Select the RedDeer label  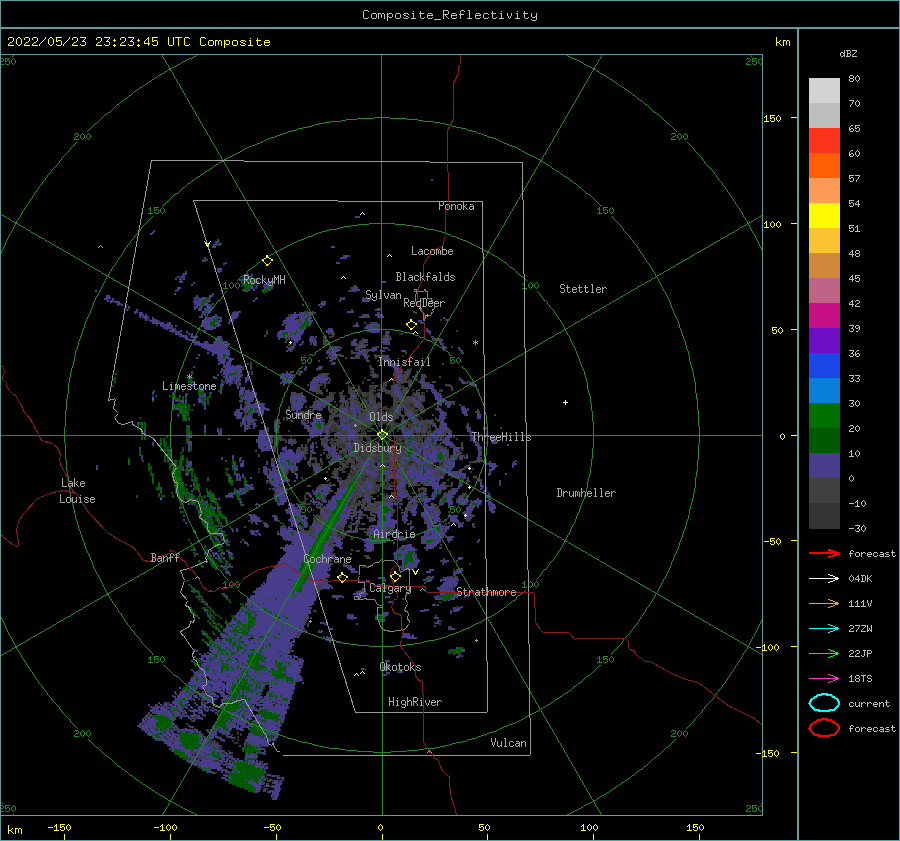424,303
